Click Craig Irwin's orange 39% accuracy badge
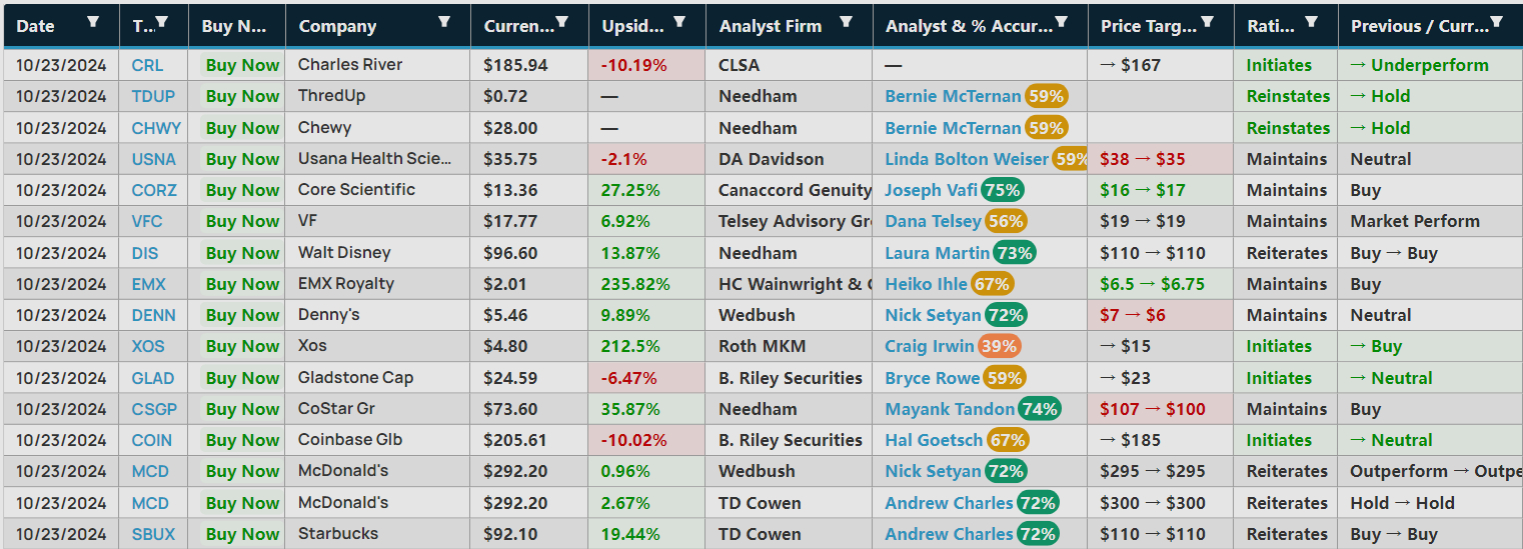 coord(999,346)
